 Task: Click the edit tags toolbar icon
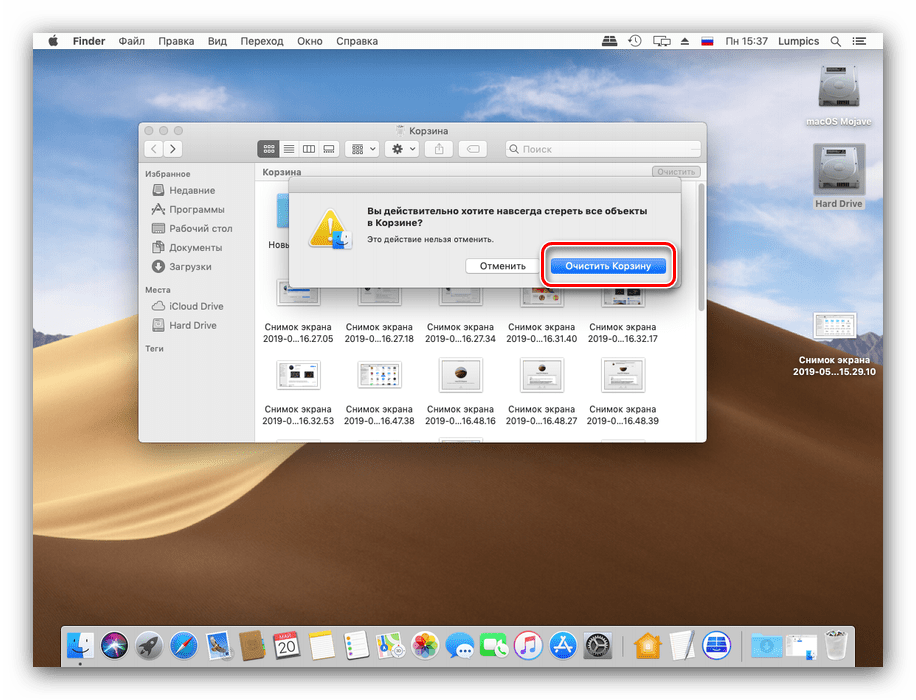click(x=473, y=149)
